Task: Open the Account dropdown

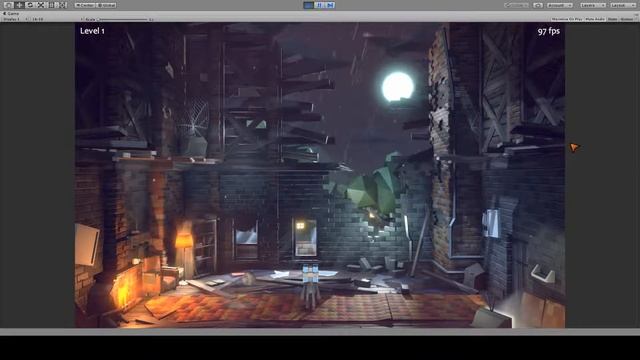Action: point(560,5)
